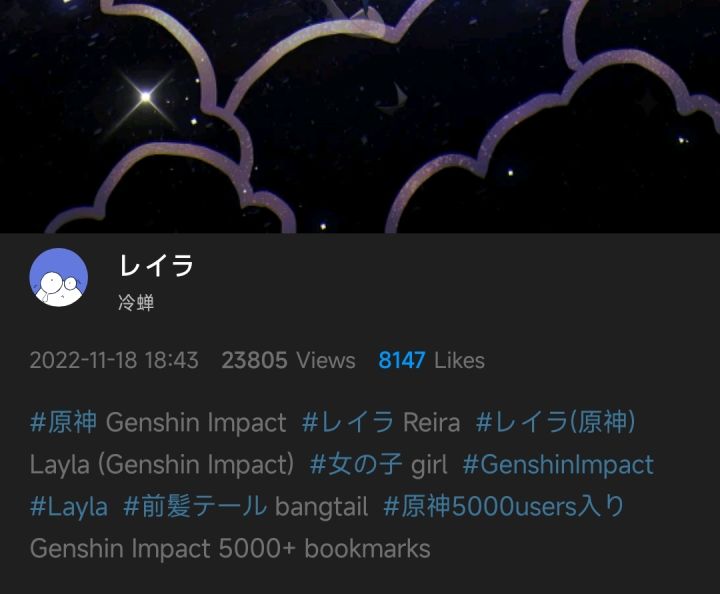
Task: Tap the artwork image with clouds
Action: [360, 117]
